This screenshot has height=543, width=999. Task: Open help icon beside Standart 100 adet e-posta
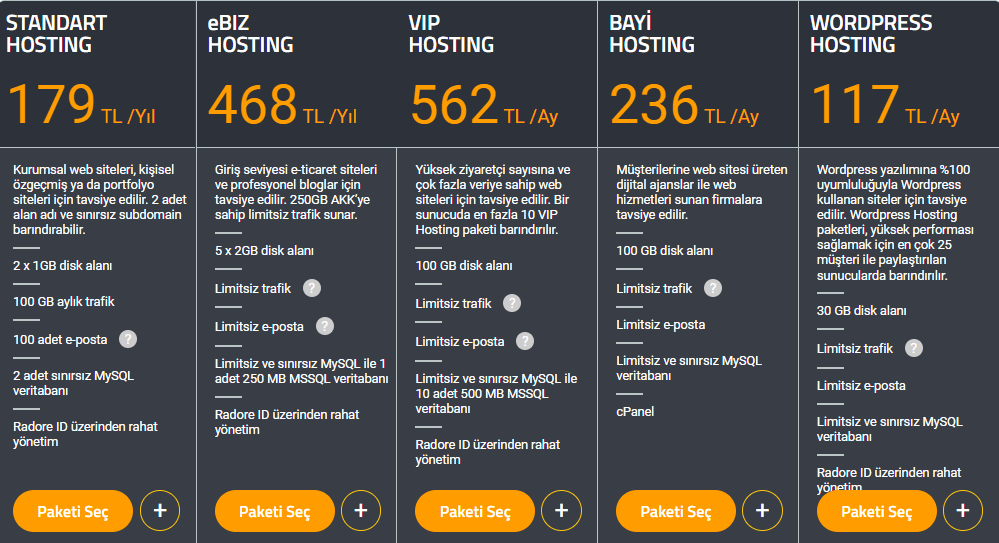(128, 339)
